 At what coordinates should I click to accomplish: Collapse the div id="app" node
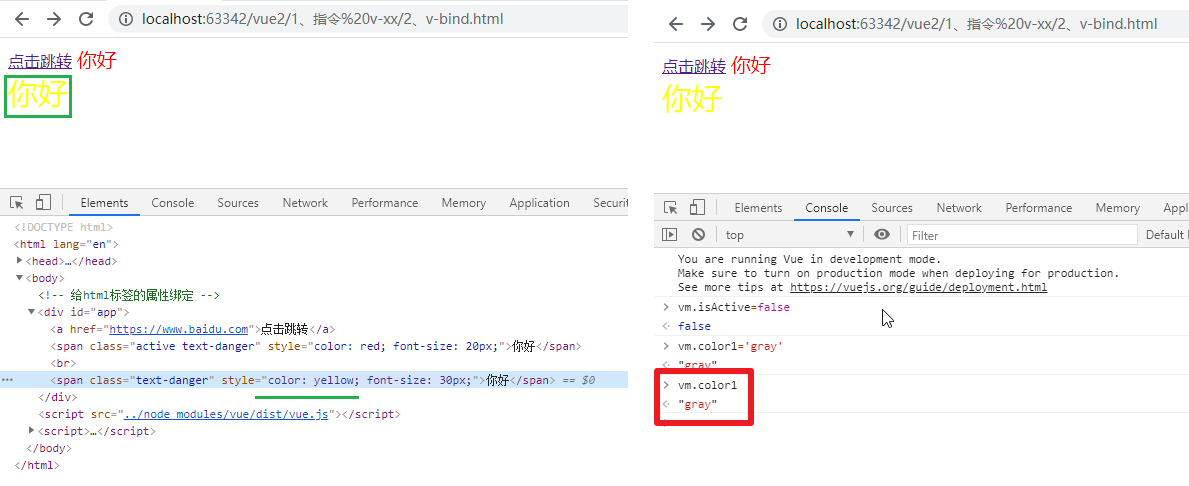(32, 312)
